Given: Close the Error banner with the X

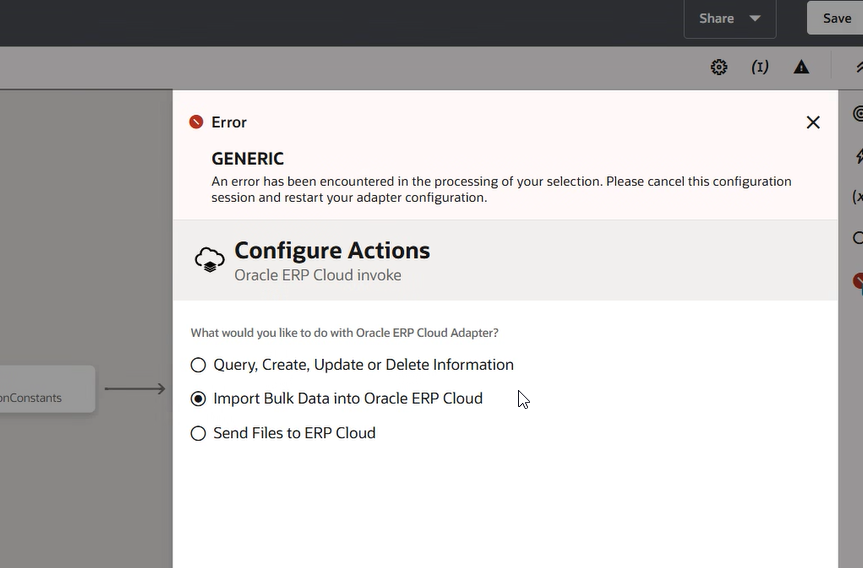Looking at the screenshot, I should coord(813,122).
